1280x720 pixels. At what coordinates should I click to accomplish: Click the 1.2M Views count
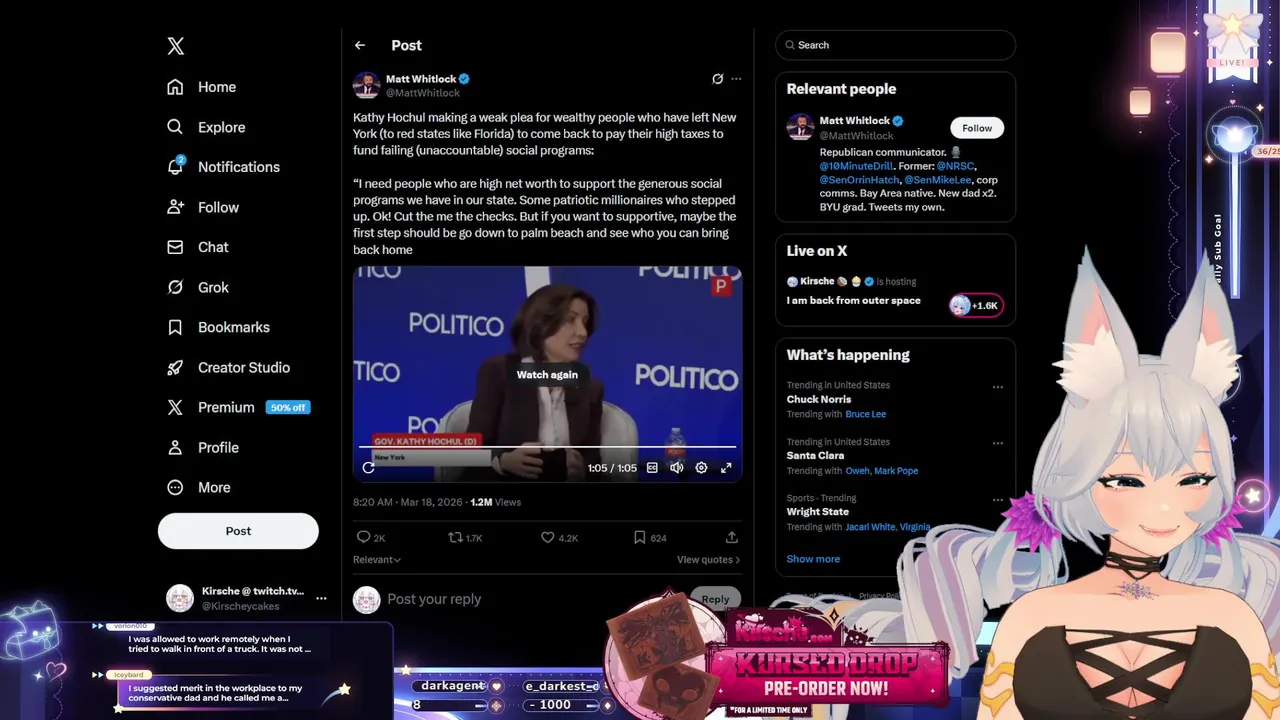[x=495, y=502]
